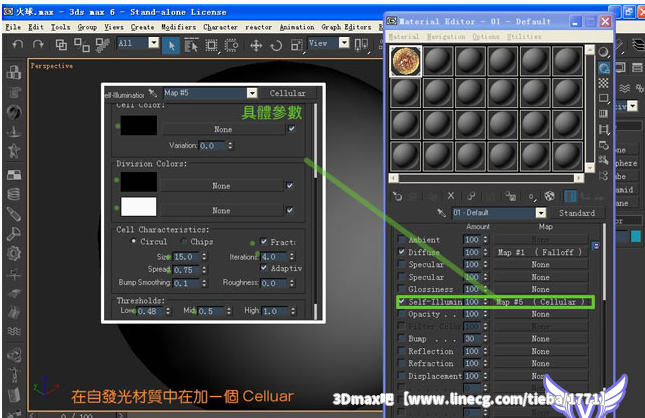Open the Map #5 name dropdown

tap(252, 93)
